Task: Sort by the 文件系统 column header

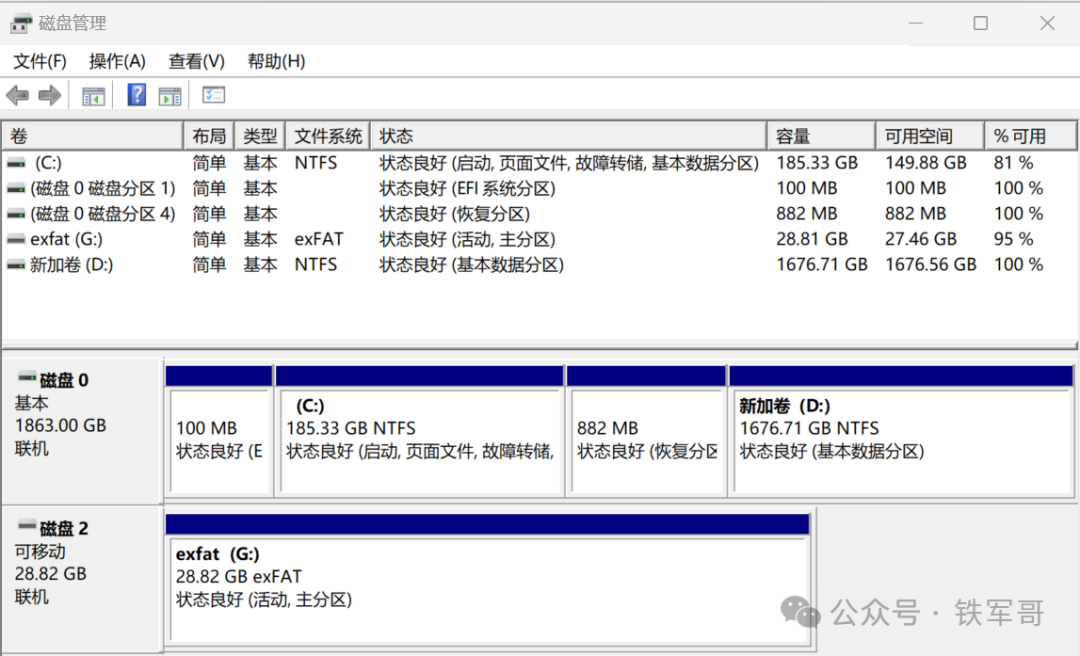Action: click(328, 136)
